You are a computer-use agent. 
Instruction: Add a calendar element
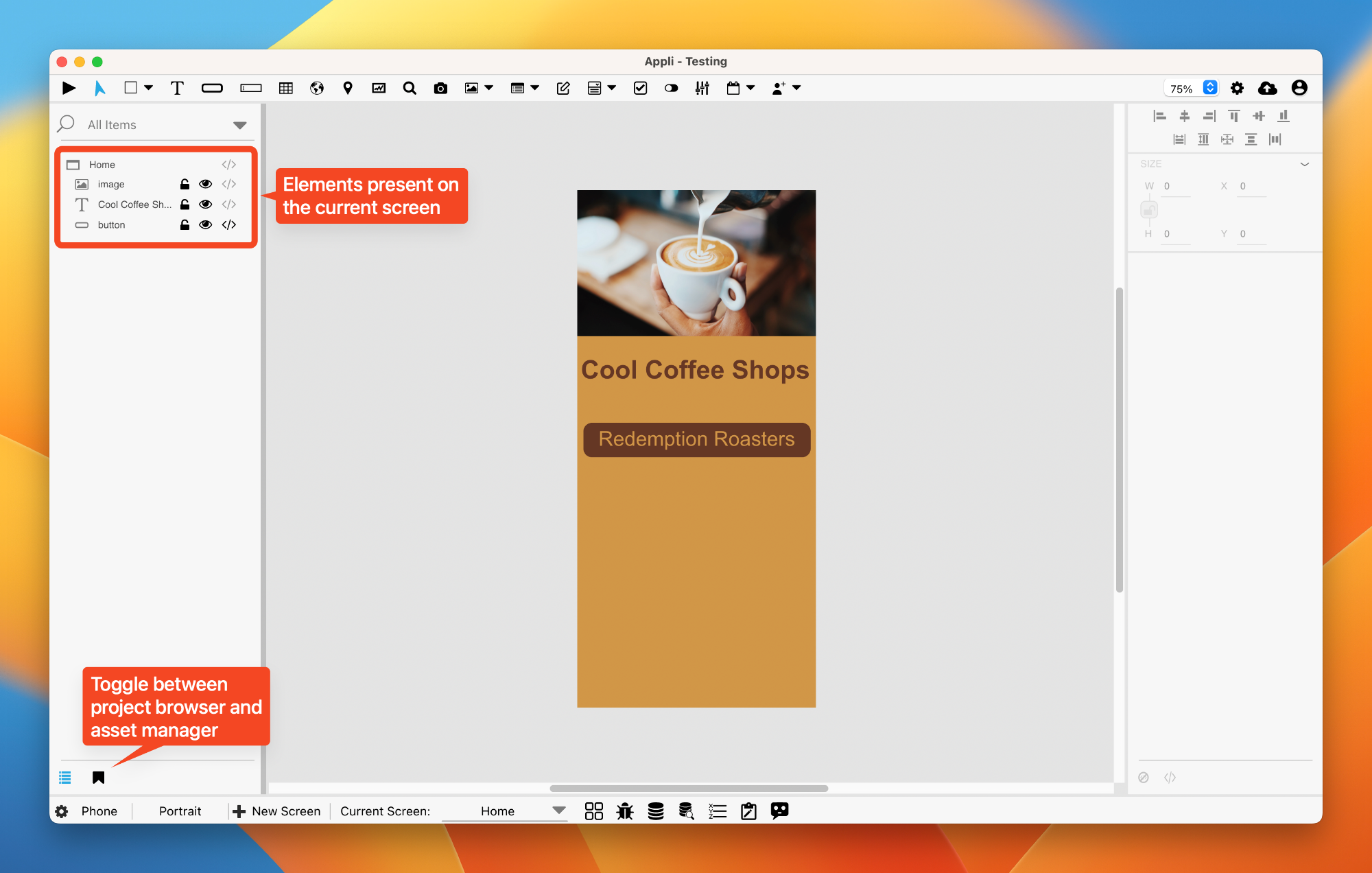click(x=733, y=88)
